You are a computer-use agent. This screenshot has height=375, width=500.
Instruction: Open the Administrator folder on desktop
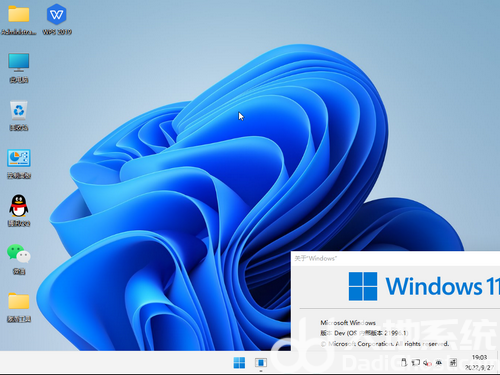(x=19, y=19)
